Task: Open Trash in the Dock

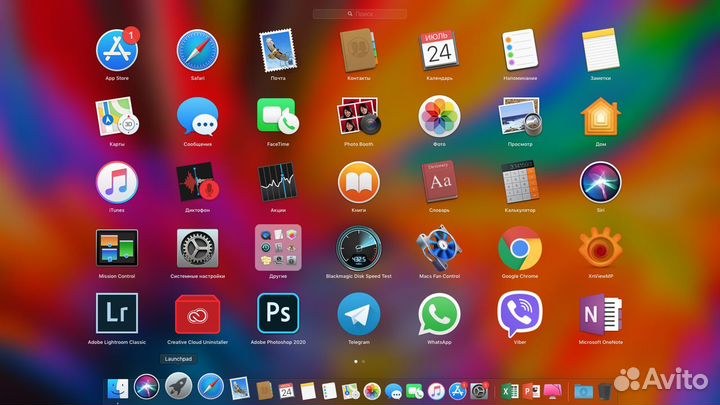Action: pos(605,391)
